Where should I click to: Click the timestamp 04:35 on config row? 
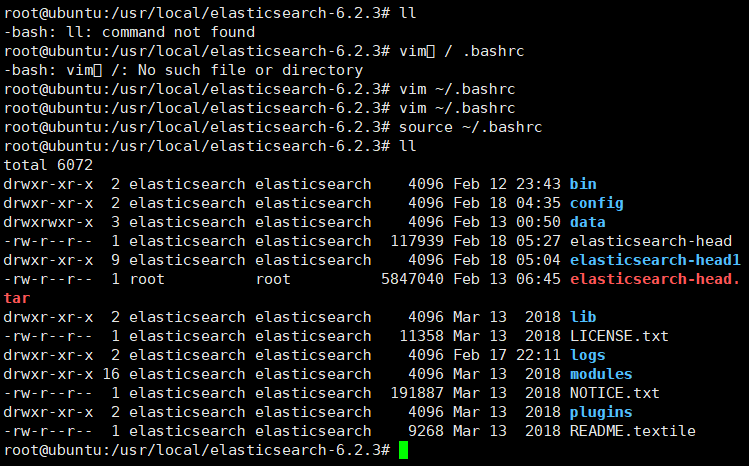coord(538,203)
